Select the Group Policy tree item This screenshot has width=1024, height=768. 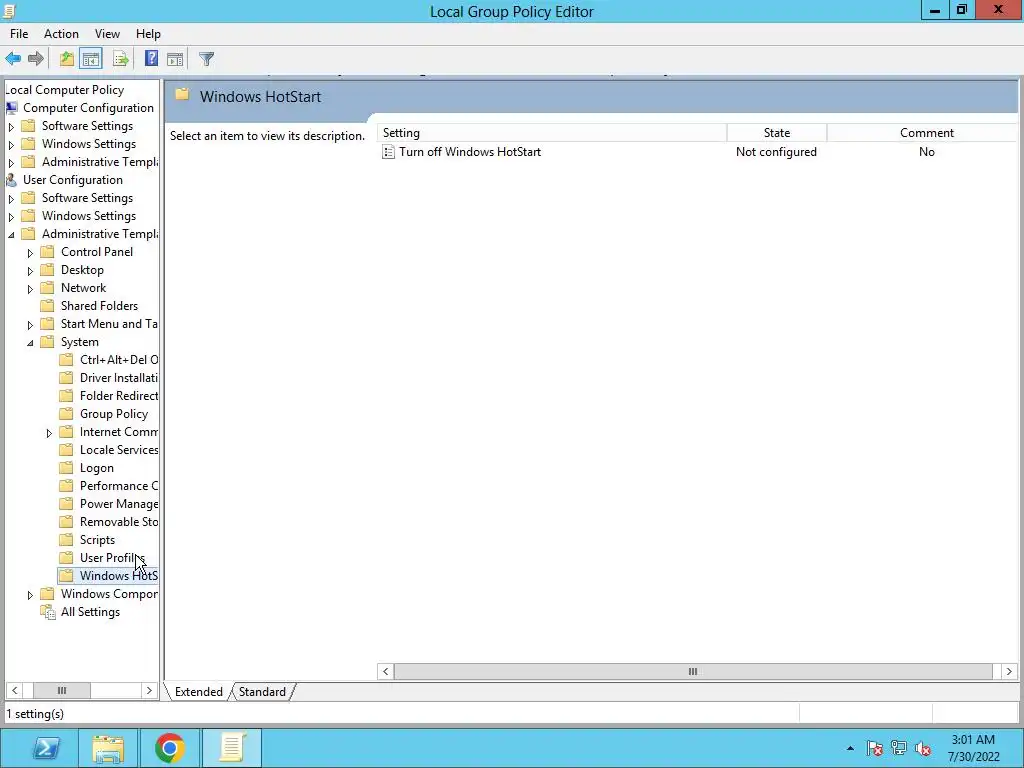click(114, 414)
